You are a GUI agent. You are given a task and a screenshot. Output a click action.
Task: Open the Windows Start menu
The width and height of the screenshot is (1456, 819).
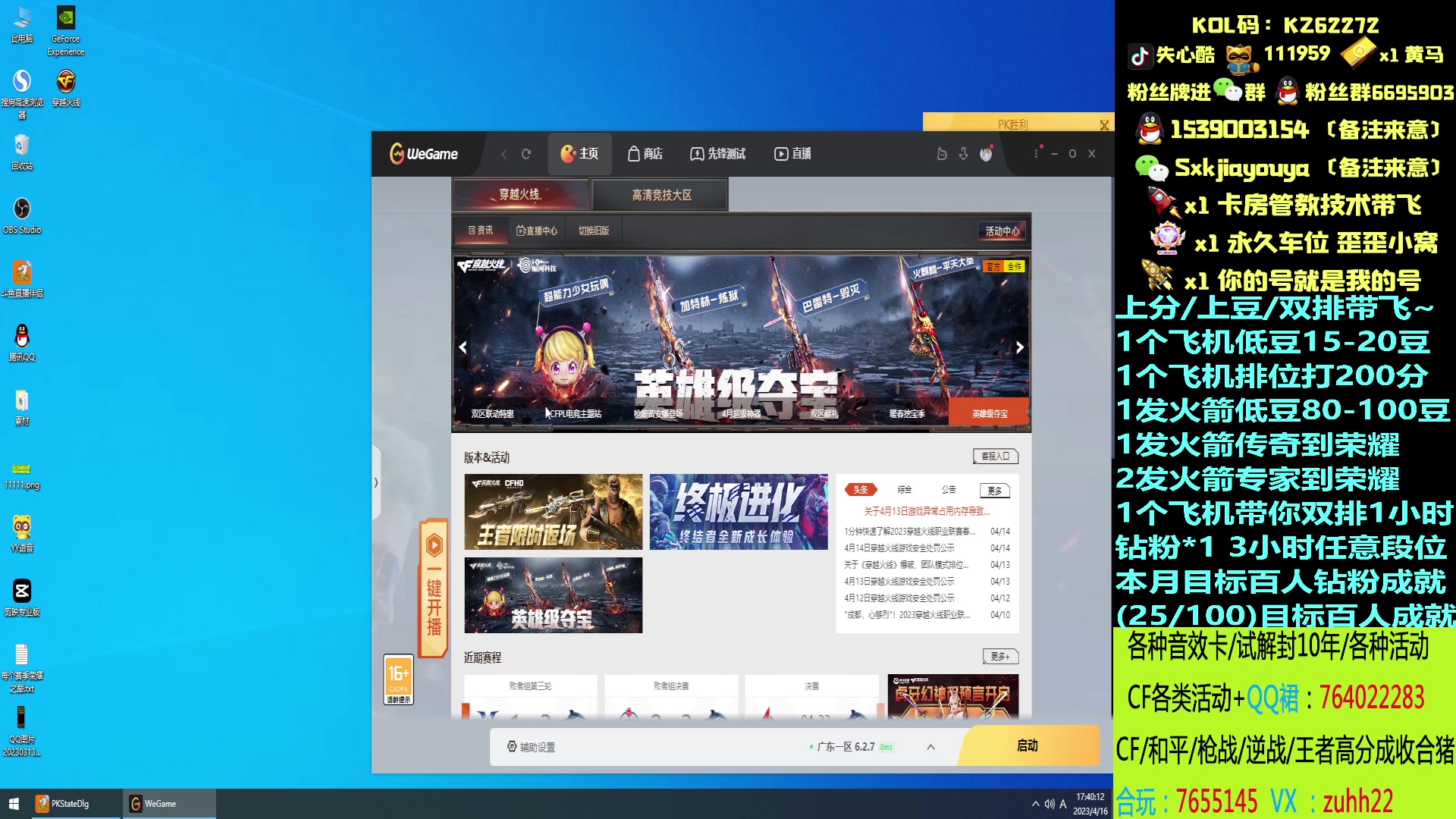coord(14,804)
